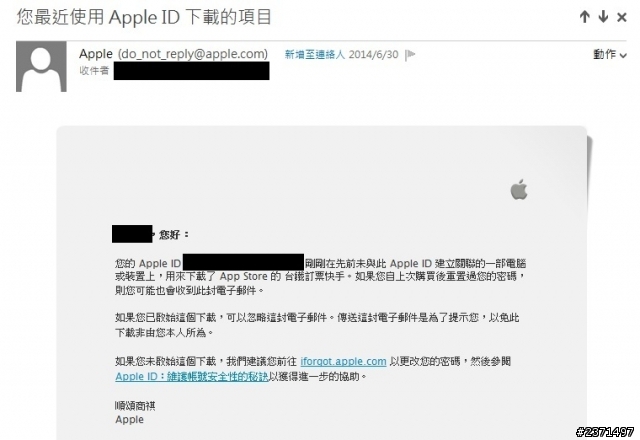Click the sender address do_not_reply@apple.com
The height and width of the screenshot is (440, 640).
(x=193, y=54)
